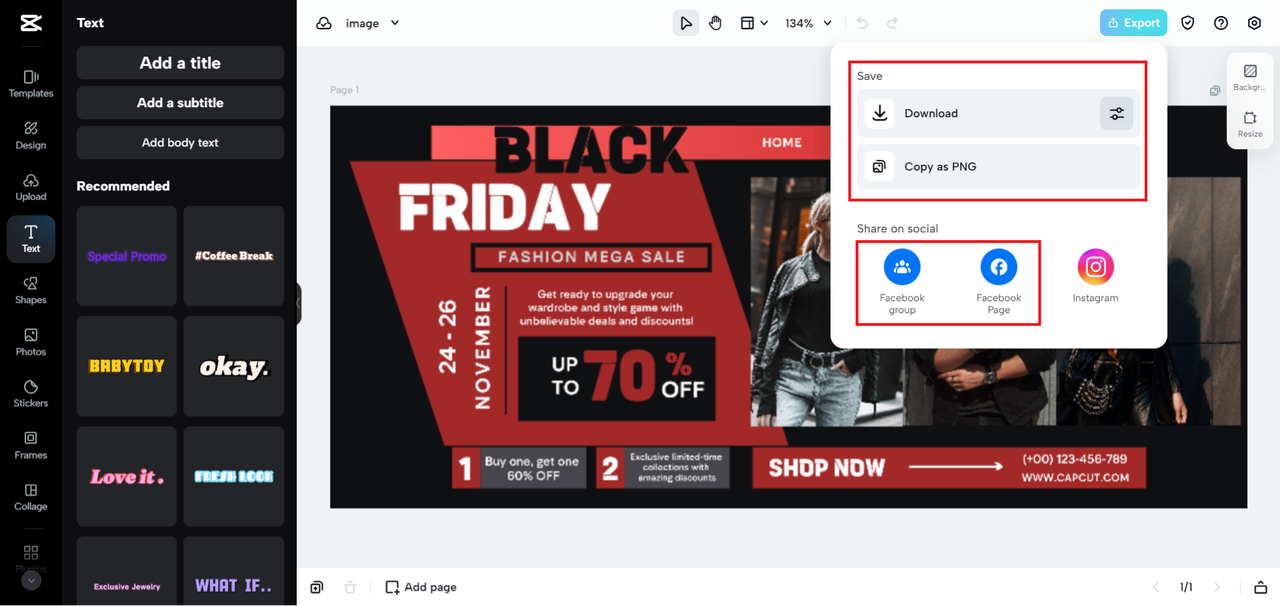1280x606 pixels.
Task: Open the image project name dropdown
Action: [x=372, y=23]
